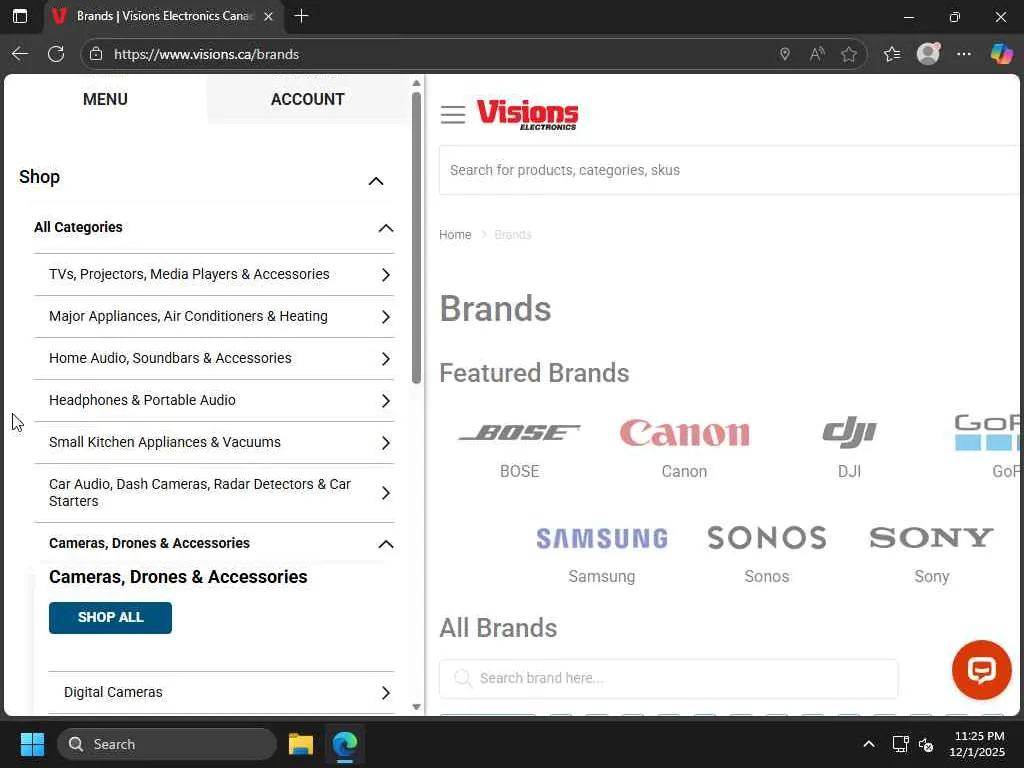This screenshot has height=768, width=1024.
Task: Open a new browser tab
Action: click(301, 16)
